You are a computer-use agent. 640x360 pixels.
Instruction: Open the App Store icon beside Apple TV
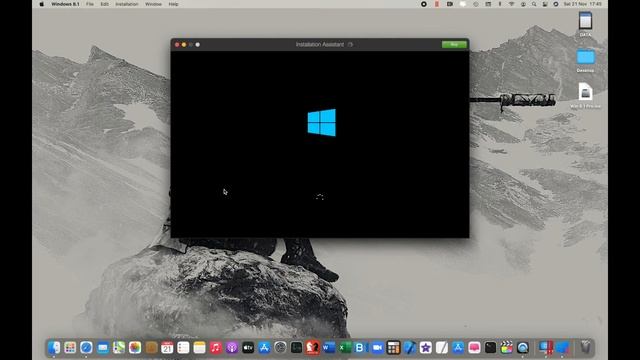pyautogui.click(x=264, y=347)
